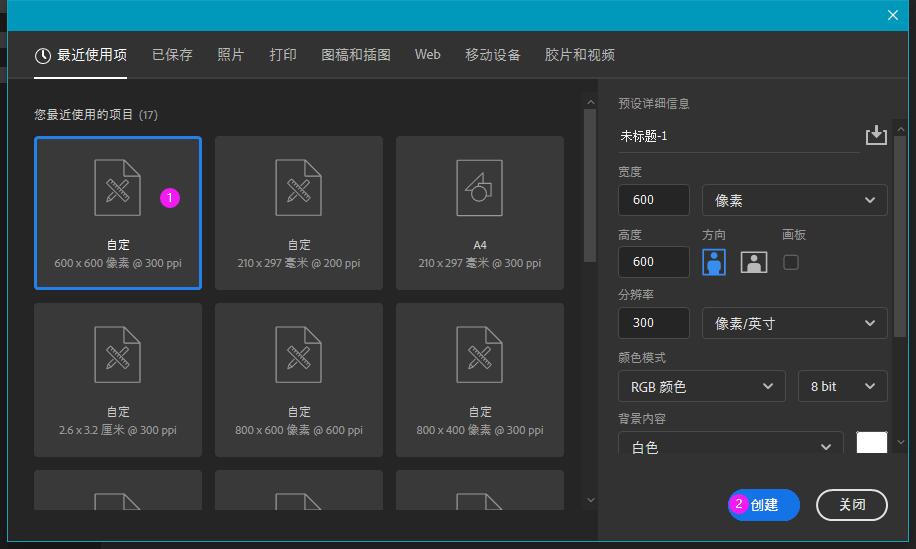Screen dimensions: 916x549
Task: Click the 背景内容 label
Action: pyautogui.click(x=642, y=418)
